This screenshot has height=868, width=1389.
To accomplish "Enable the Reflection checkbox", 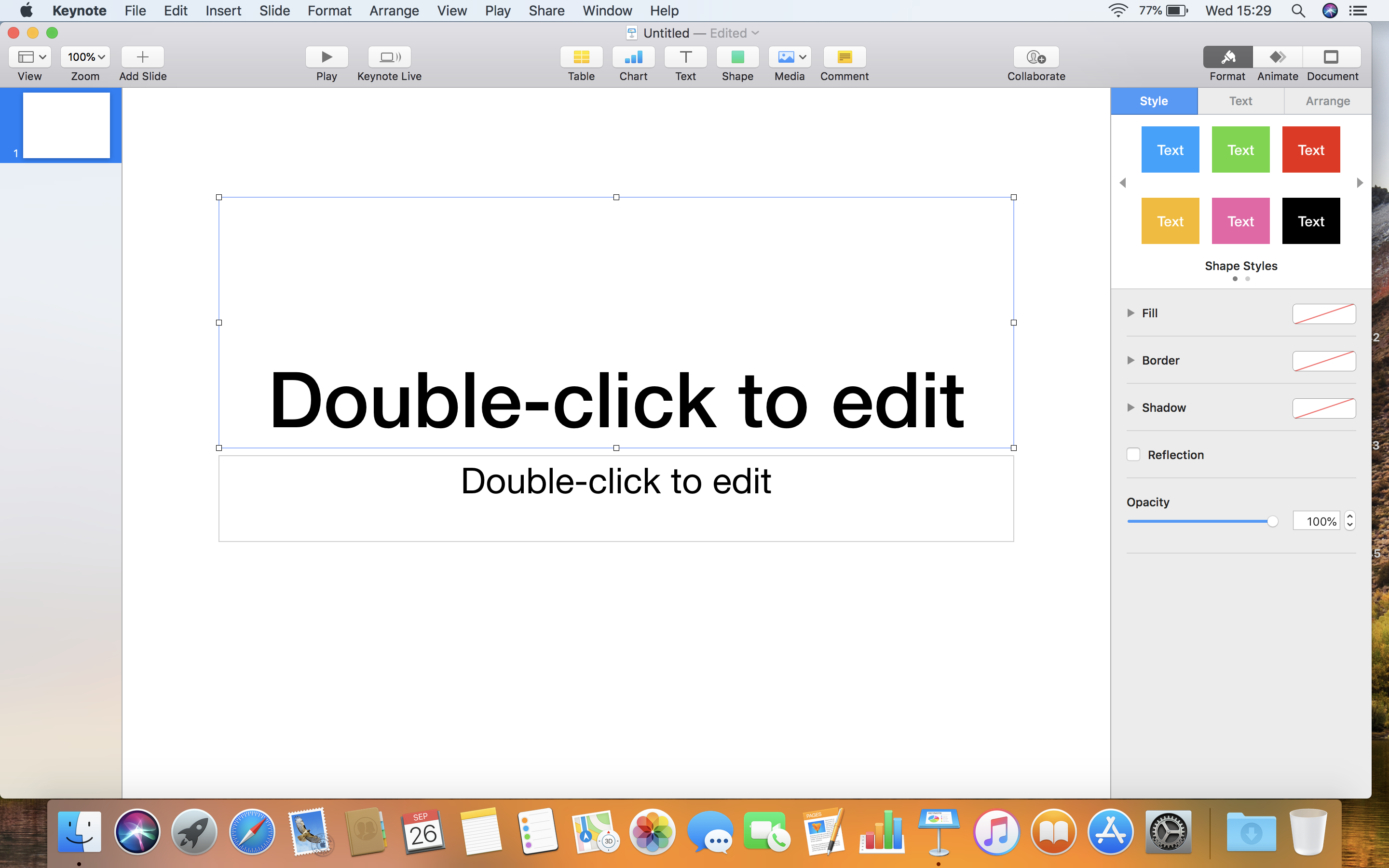I will coord(1133,455).
